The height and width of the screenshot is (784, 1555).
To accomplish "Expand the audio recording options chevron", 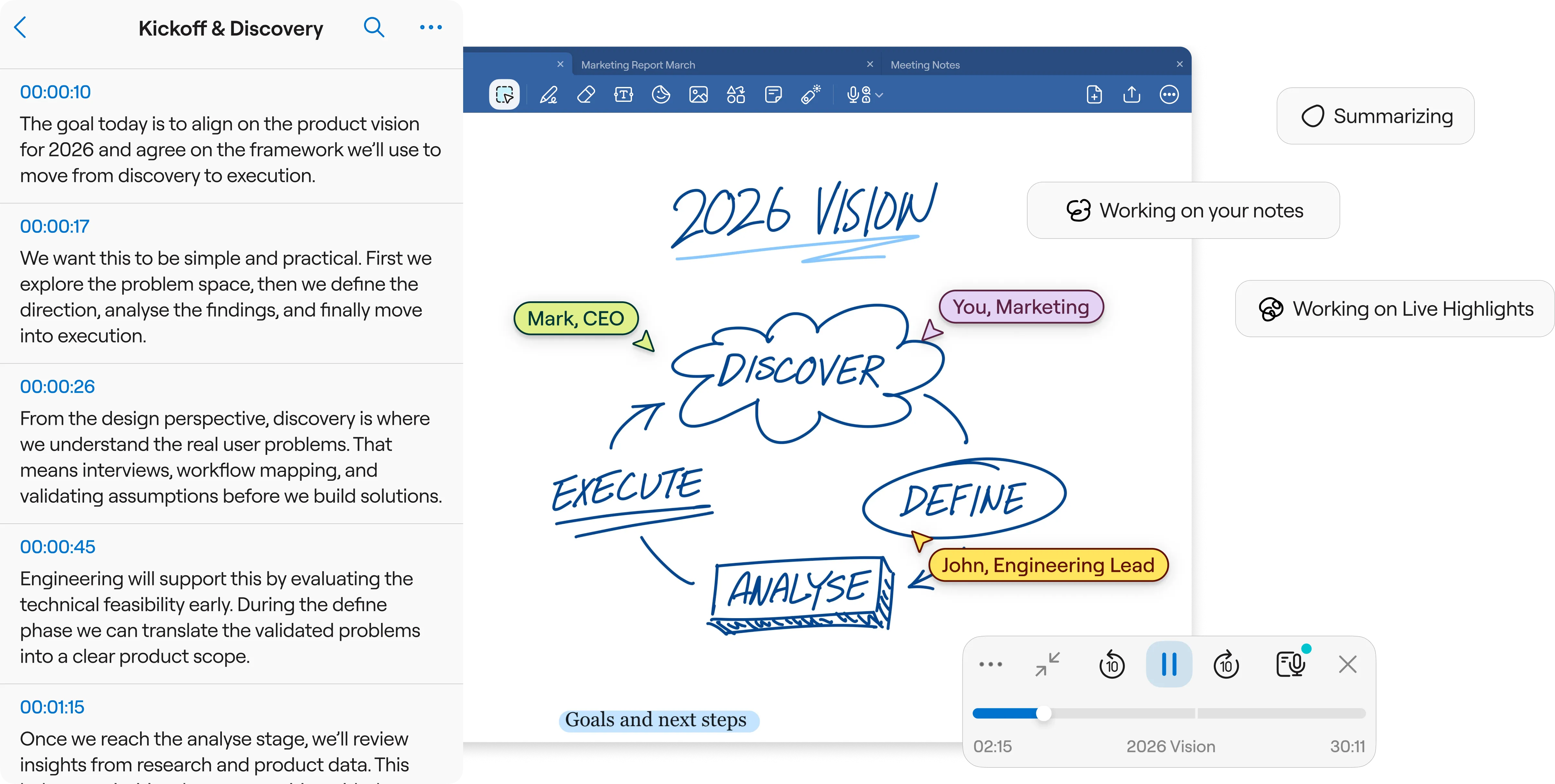I will click(x=879, y=95).
